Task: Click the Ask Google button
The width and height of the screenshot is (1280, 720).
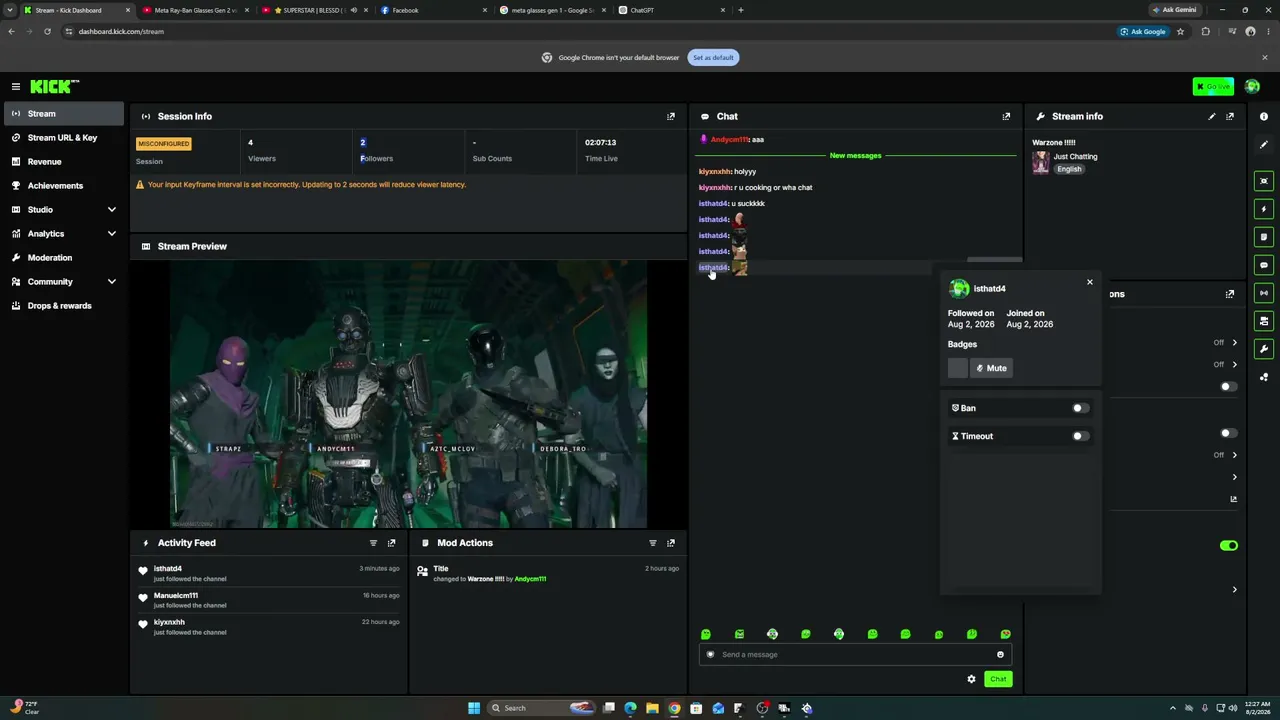Action: pos(1143,31)
